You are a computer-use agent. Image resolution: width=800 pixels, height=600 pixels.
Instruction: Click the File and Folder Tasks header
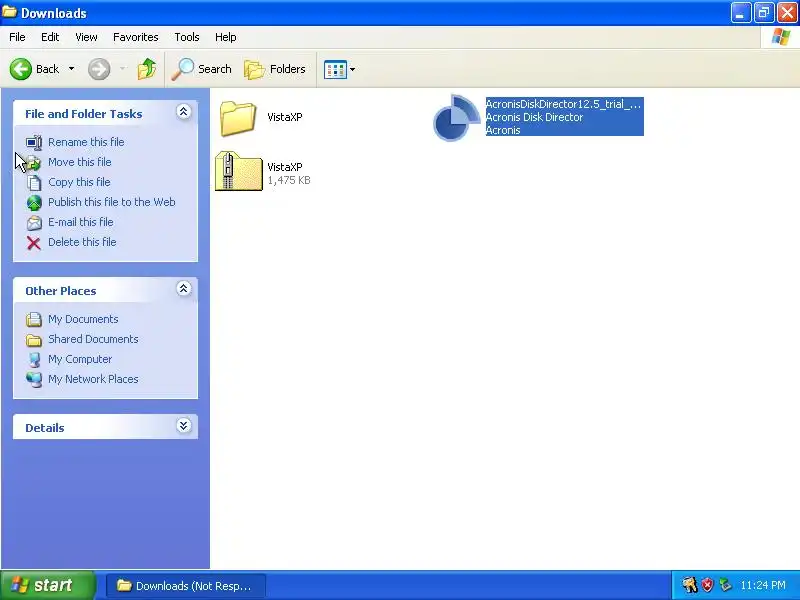click(x=84, y=114)
